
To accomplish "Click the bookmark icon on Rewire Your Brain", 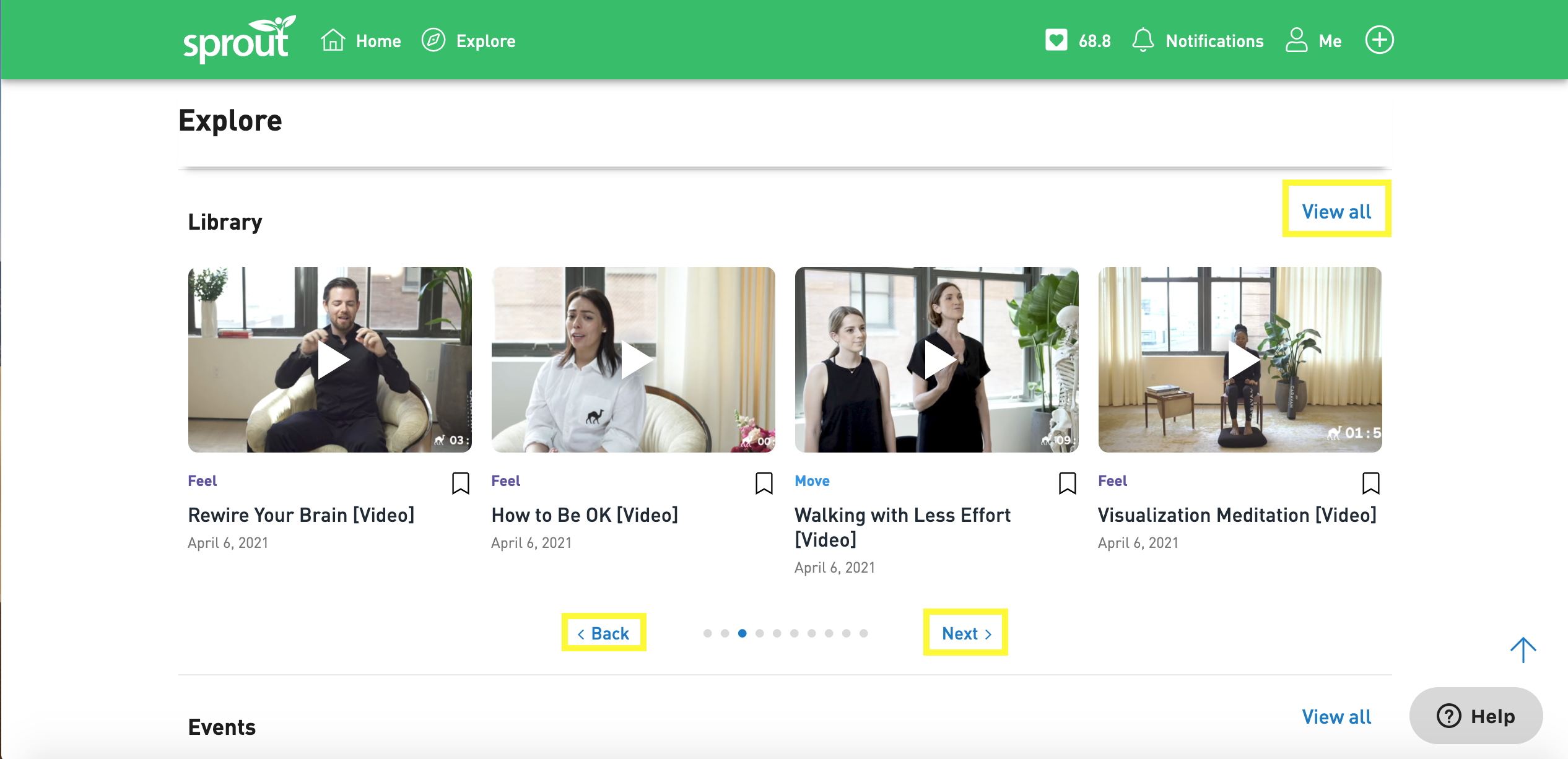I will tap(461, 482).
